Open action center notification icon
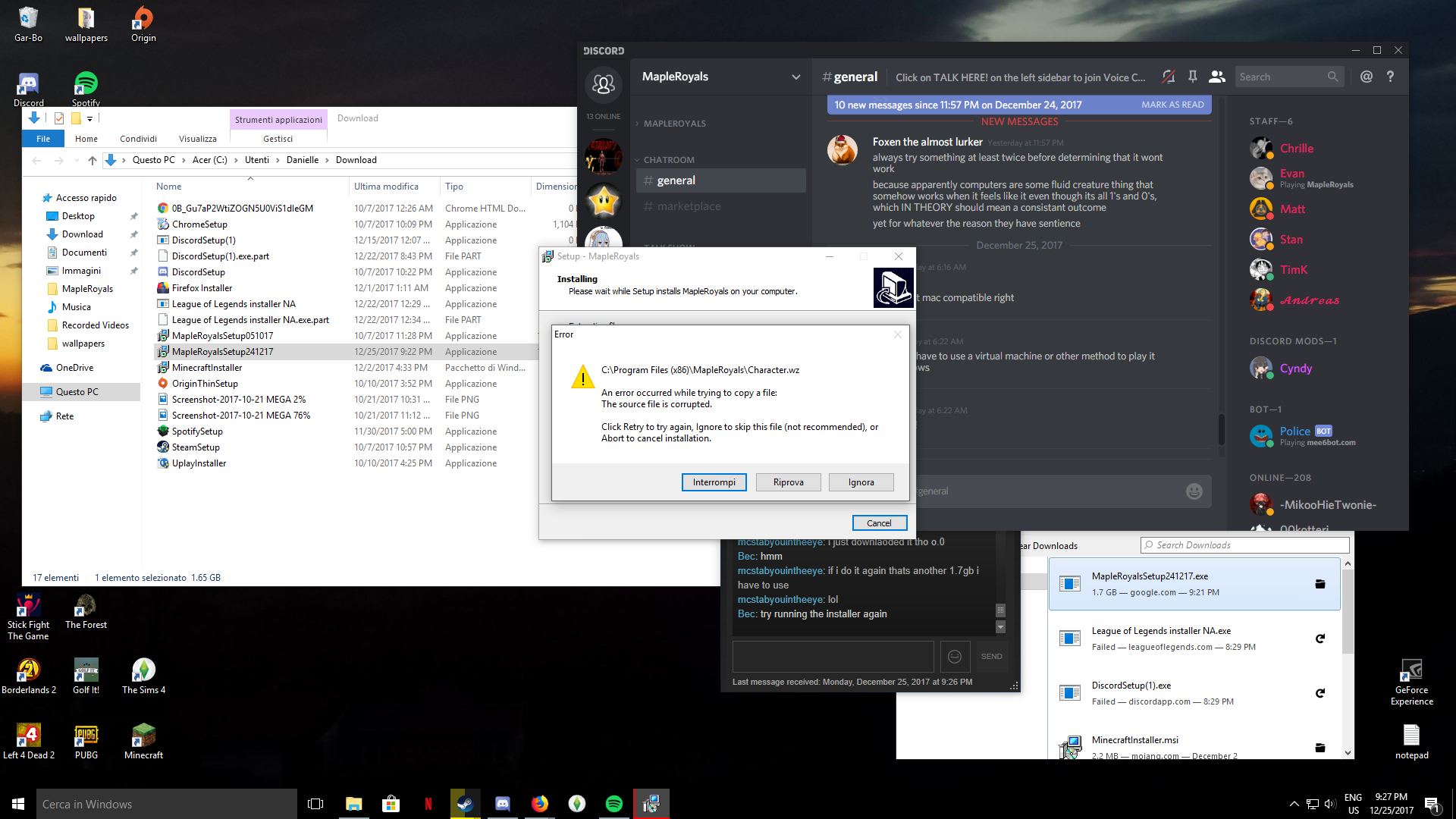Viewport: 1456px width, 819px height. pos(1432,804)
